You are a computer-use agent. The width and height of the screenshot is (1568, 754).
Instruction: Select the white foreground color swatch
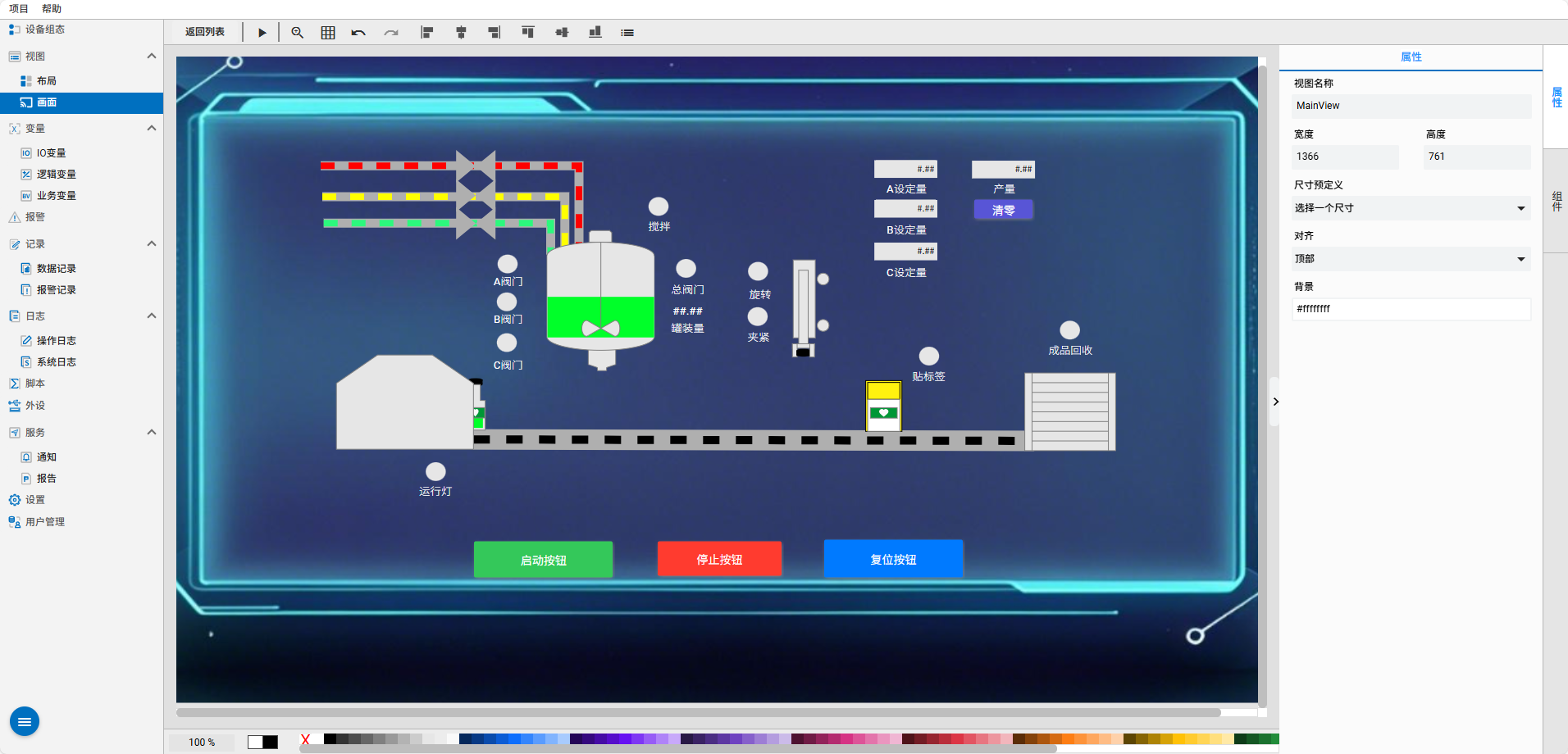(x=255, y=742)
